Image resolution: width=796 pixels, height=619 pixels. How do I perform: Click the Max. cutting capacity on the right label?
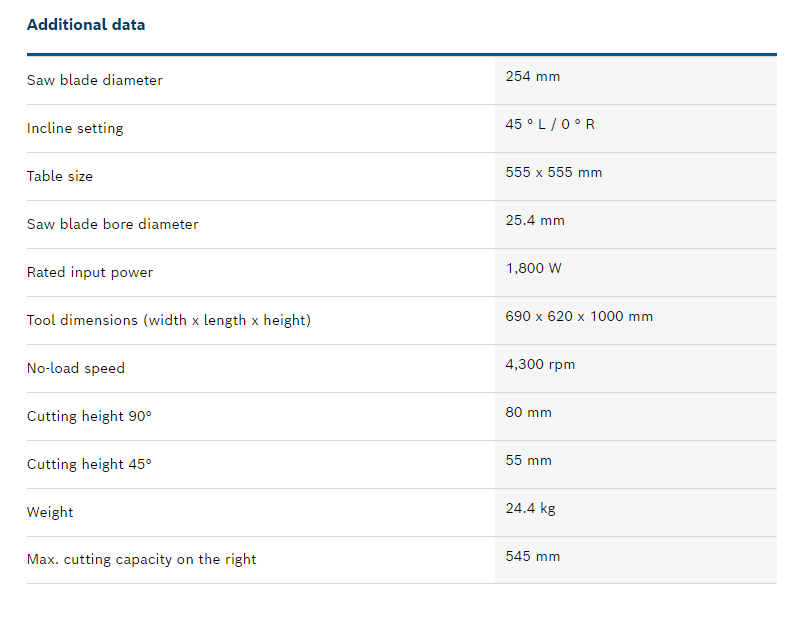click(142, 560)
